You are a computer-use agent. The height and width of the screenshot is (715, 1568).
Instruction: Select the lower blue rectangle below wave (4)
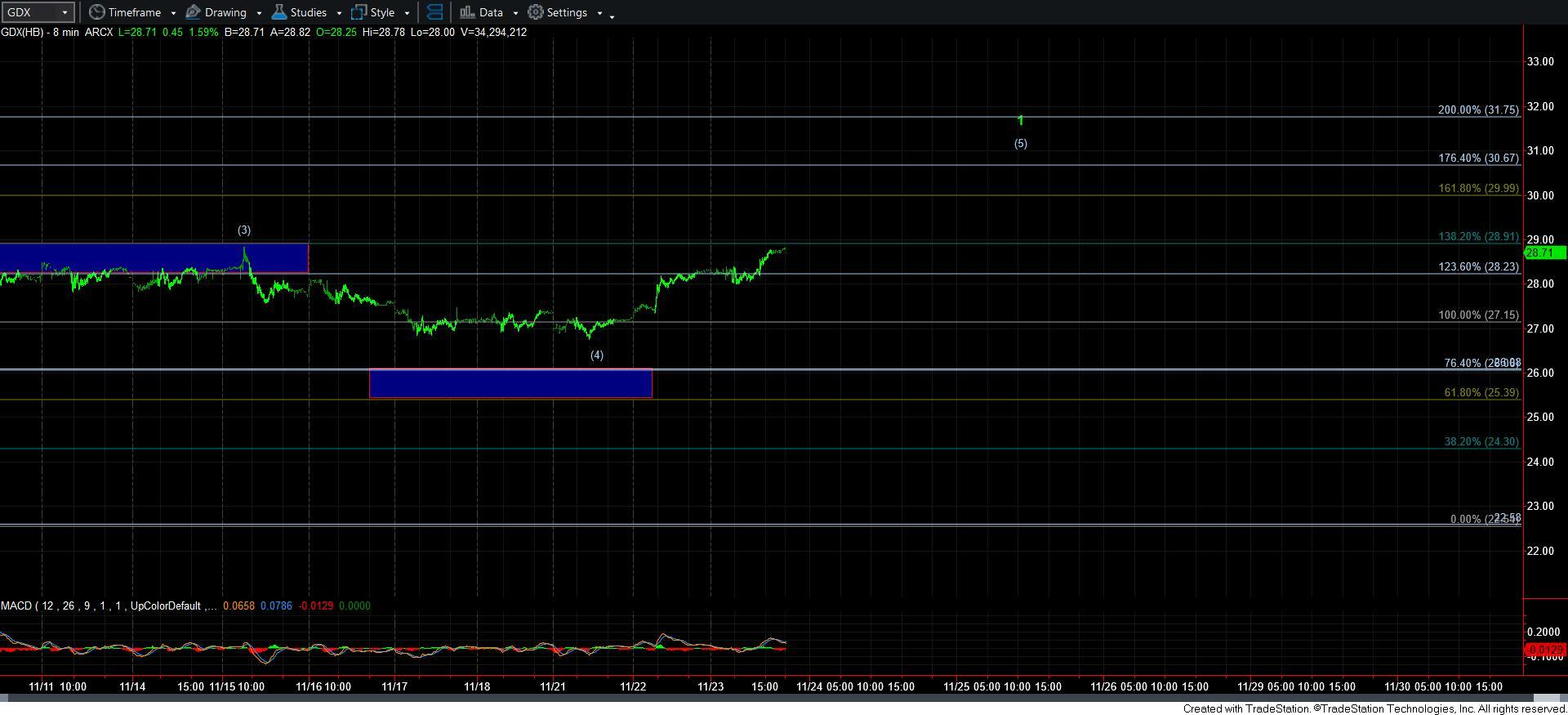510,383
